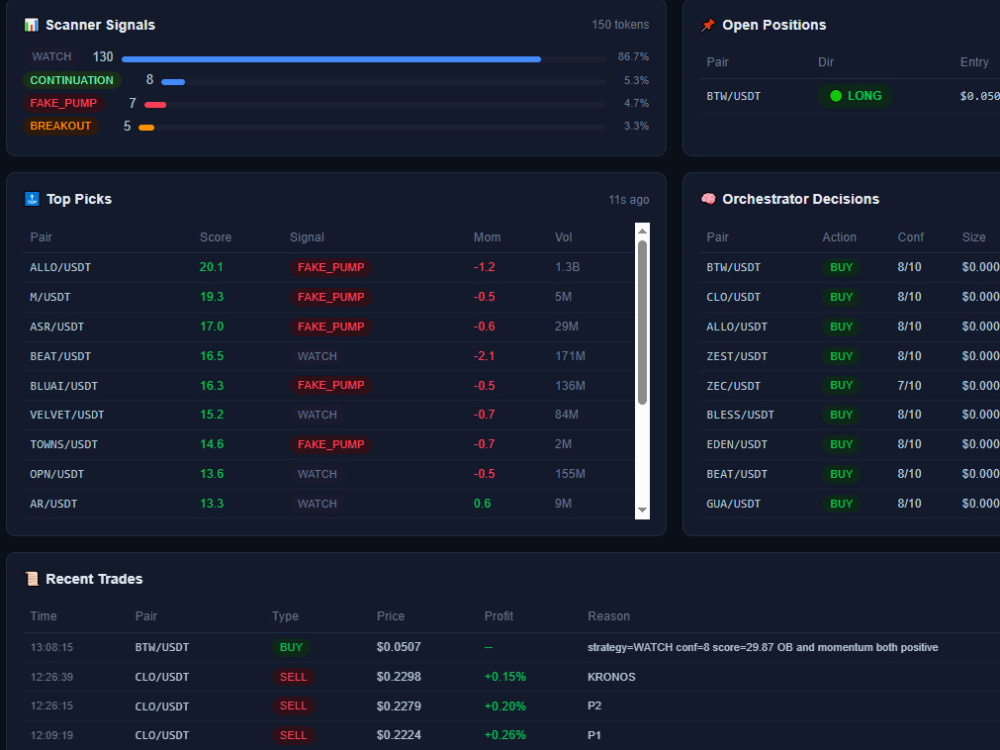
Task: Select OPN/USDT pair in Top Picks
Action: coord(57,474)
